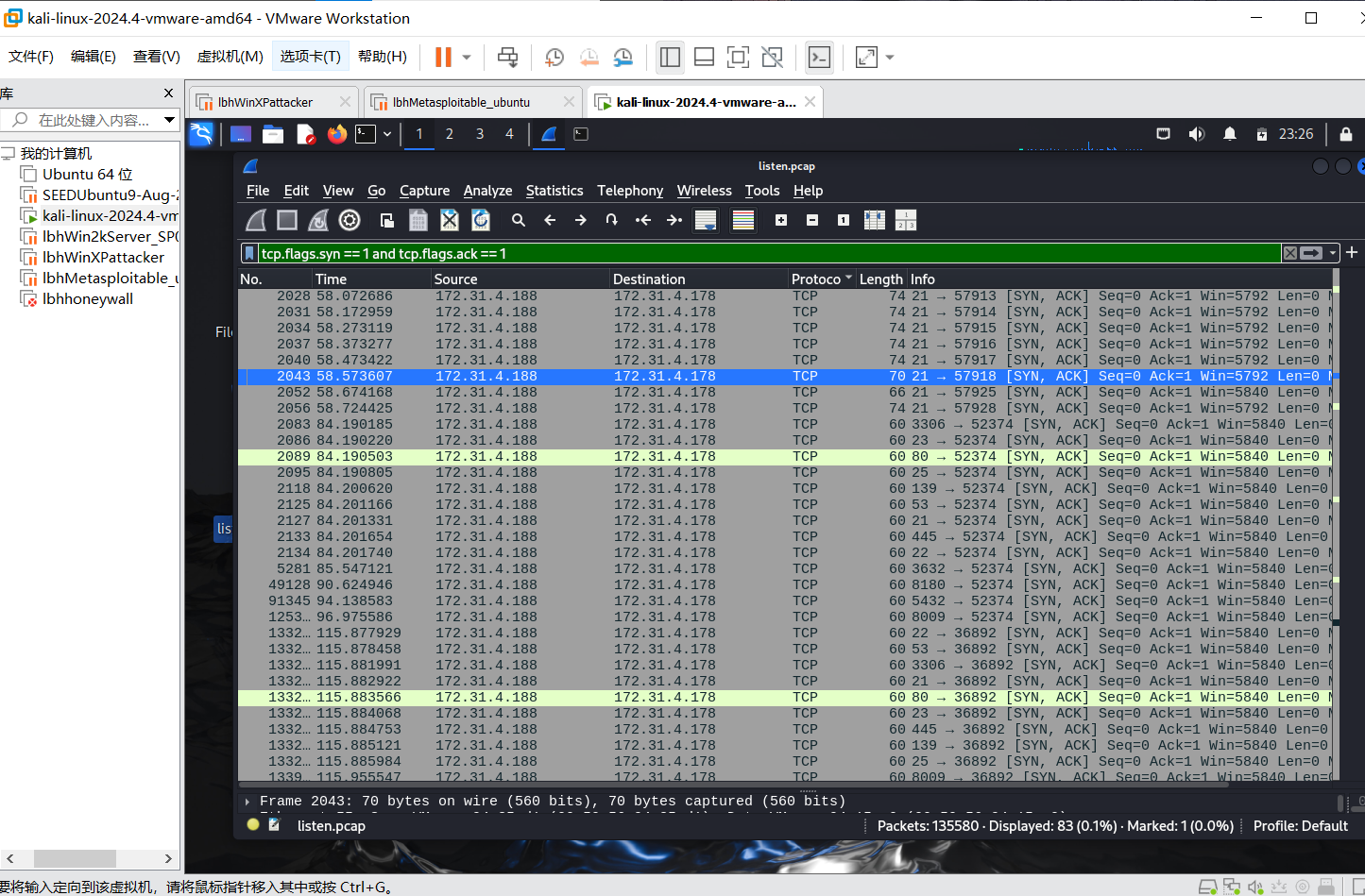The height and width of the screenshot is (896, 1365).
Task: Edit capture file properties icon in the status bar
Action: coord(274,824)
